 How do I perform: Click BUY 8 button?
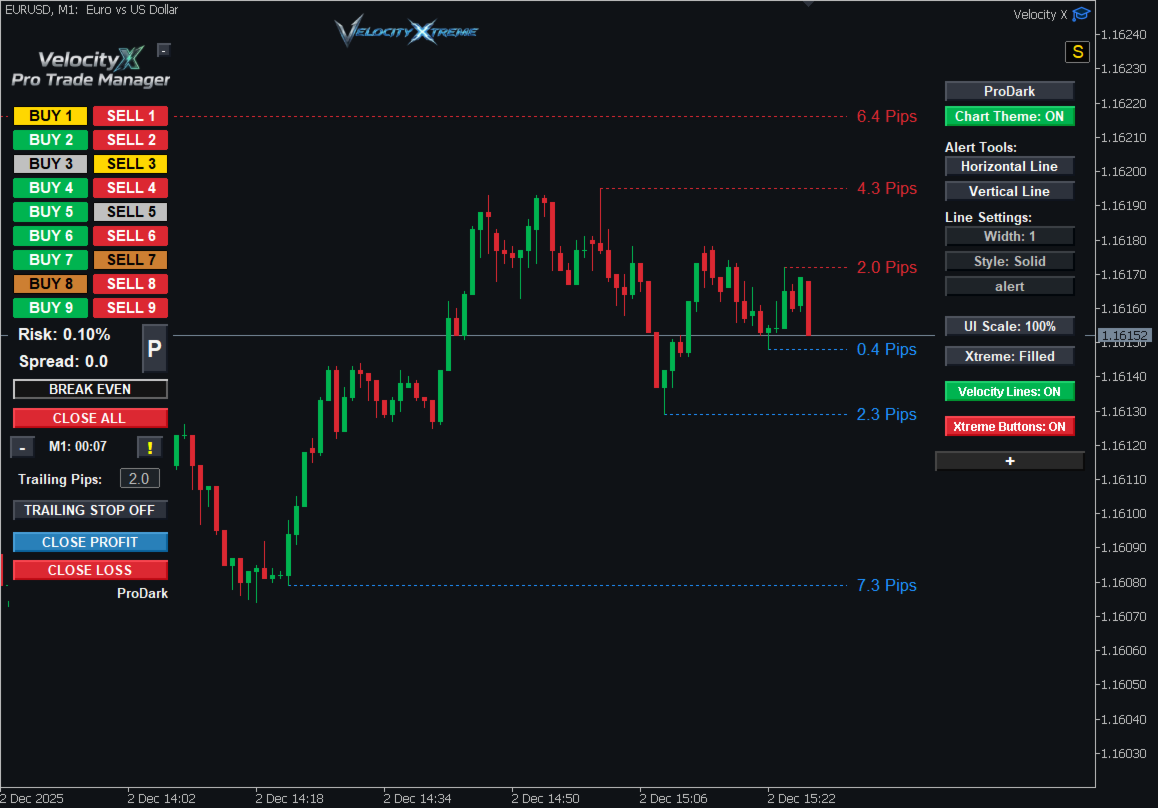tap(50, 284)
